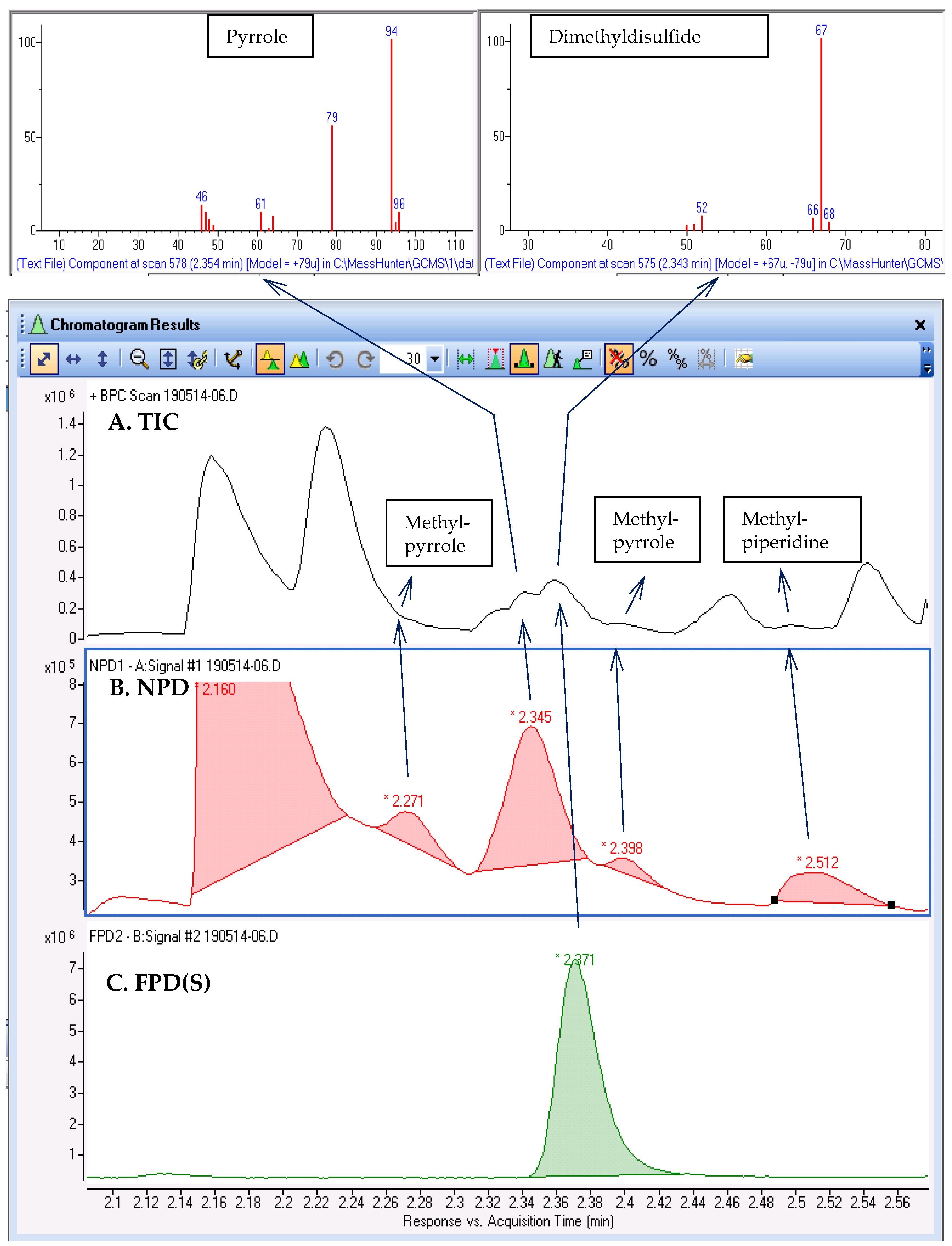
Task: Click the horizontal peak range select icon
Action: point(466,359)
